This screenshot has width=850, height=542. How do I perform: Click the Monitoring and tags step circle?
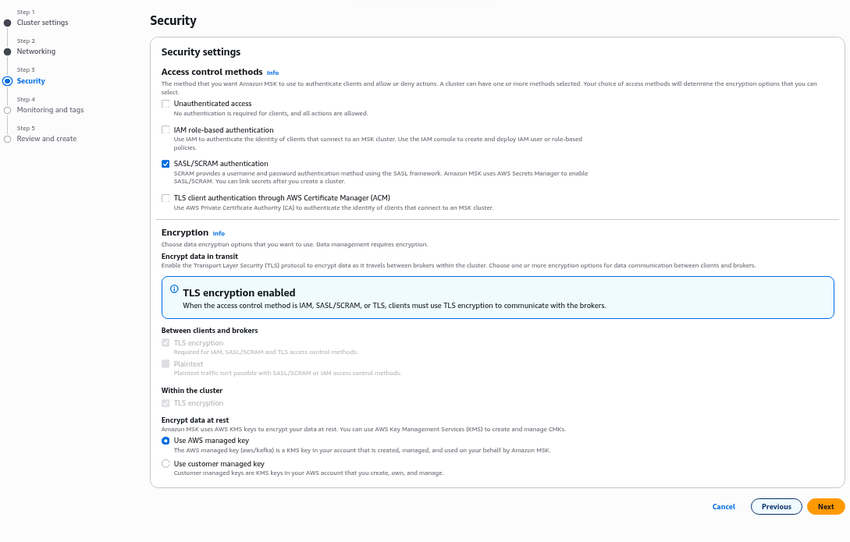coord(8,110)
